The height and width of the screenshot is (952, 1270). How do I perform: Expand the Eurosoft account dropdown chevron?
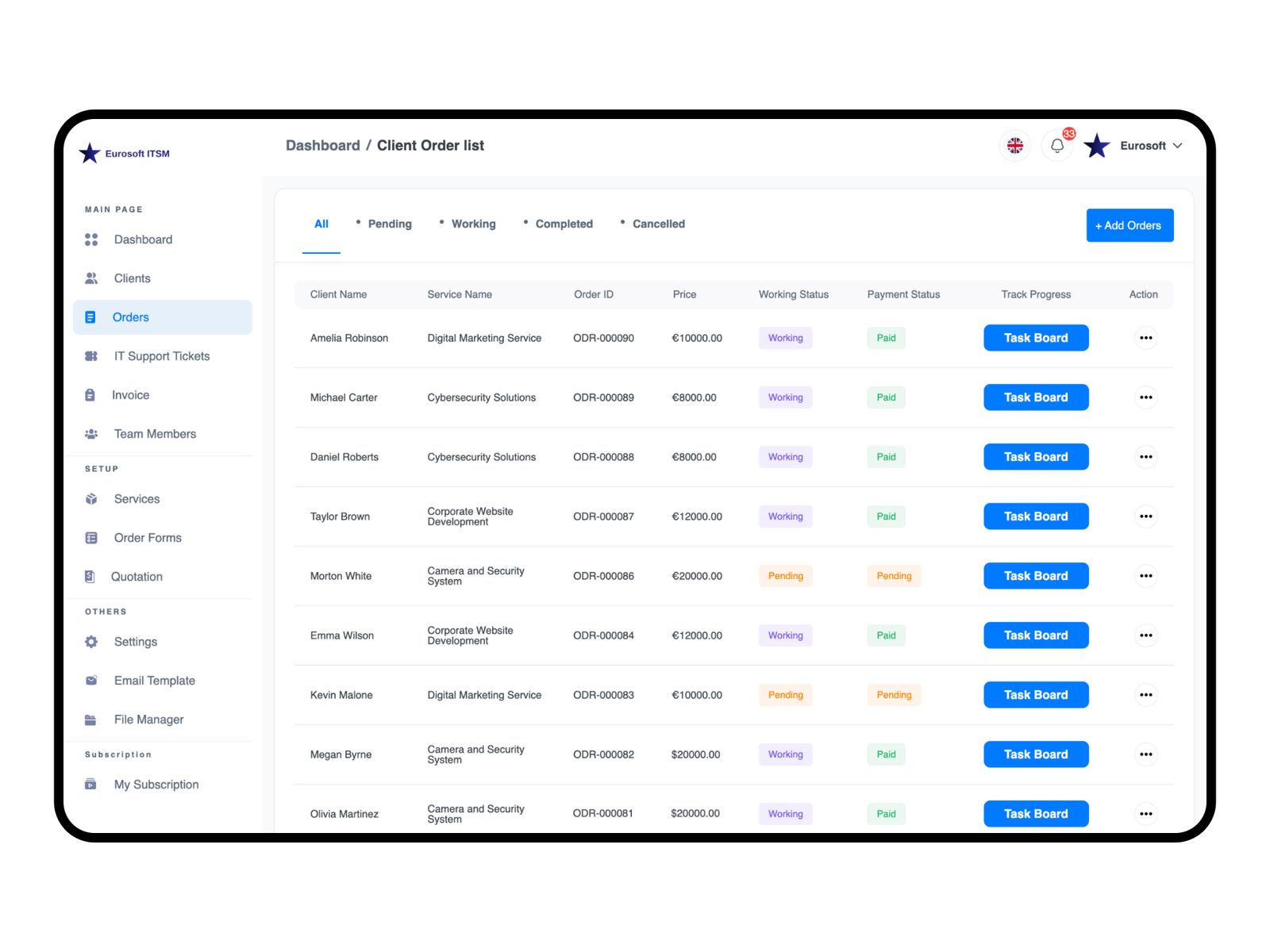1177,146
